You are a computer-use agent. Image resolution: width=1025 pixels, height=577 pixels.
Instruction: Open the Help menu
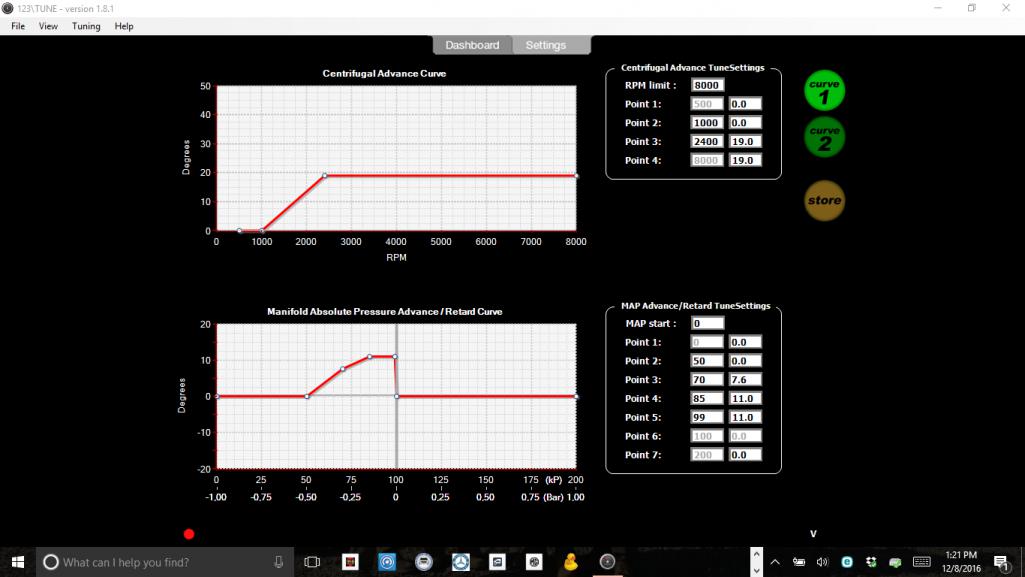pos(124,26)
